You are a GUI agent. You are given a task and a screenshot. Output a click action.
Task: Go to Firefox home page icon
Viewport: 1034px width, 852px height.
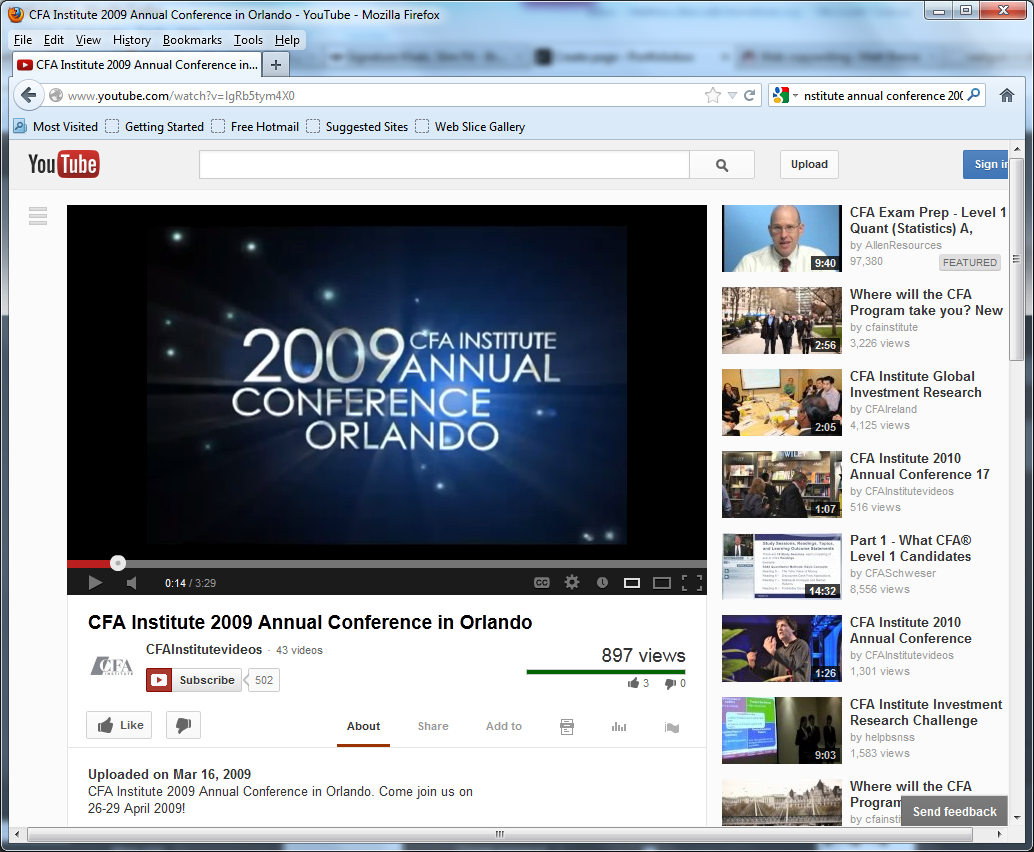(1006, 96)
